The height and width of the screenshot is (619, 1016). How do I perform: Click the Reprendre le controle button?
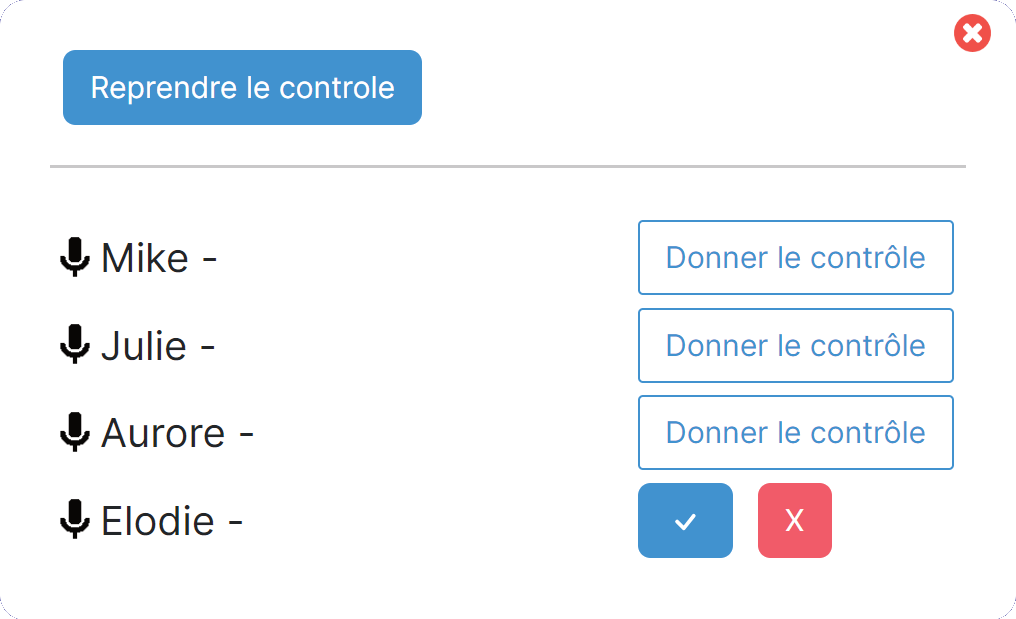tap(242, 88)
